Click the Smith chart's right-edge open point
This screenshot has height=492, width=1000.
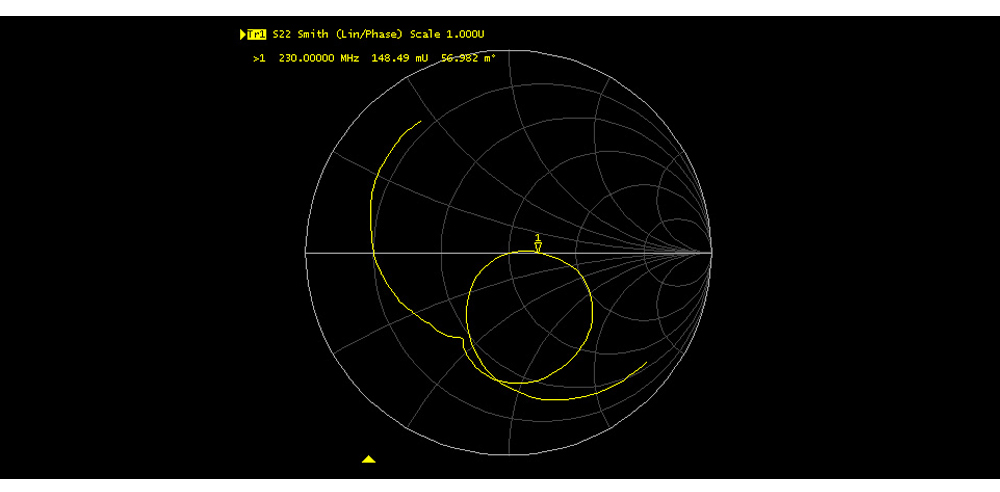tap(711, 253)
